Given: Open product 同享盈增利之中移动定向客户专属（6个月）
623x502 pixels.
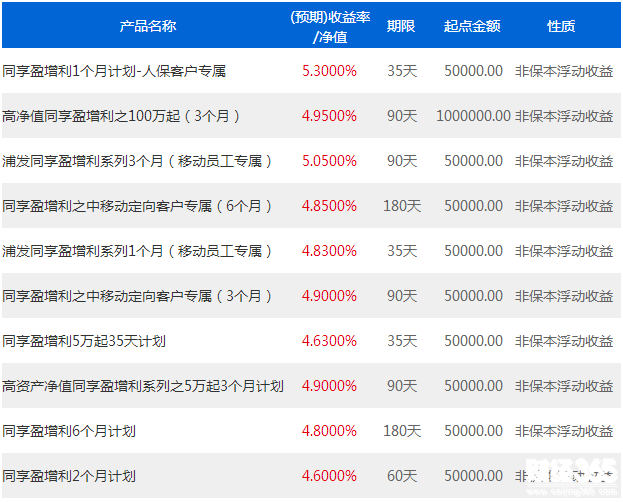Looking at the screenshot, I should (137, 206).
